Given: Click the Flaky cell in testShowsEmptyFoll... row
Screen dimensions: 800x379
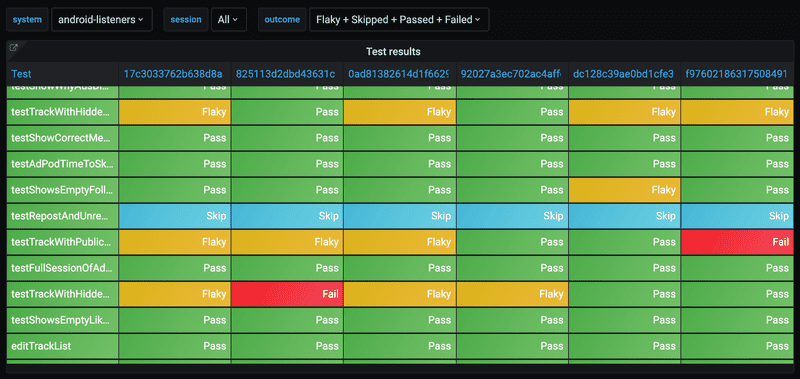Looking at the screenshot, I should point(624,190).
